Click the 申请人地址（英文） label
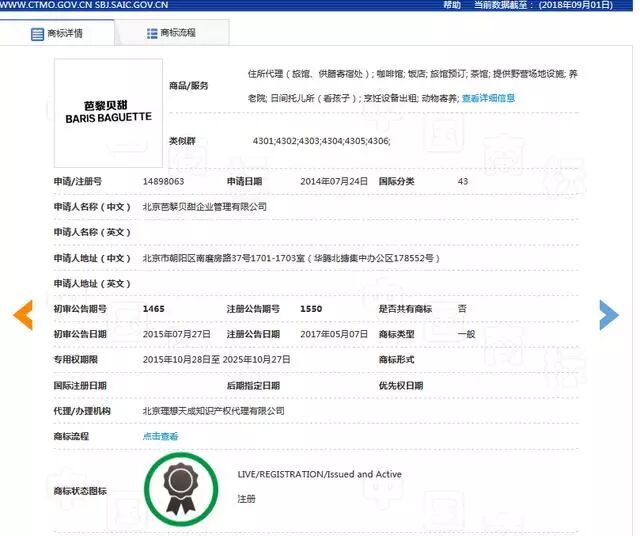 [92, 284]
